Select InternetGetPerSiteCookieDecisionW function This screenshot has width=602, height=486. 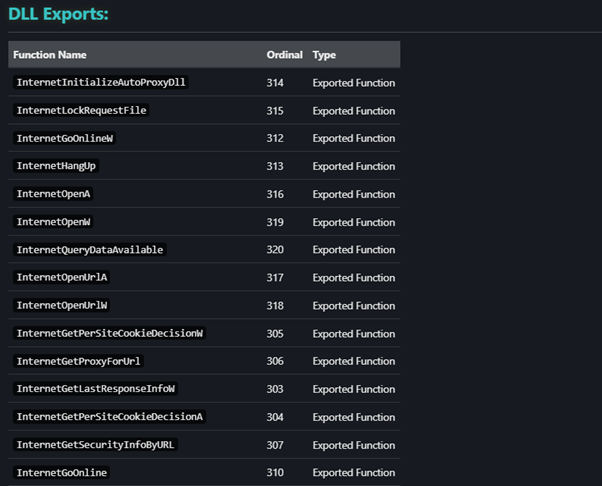pos(110,333)
